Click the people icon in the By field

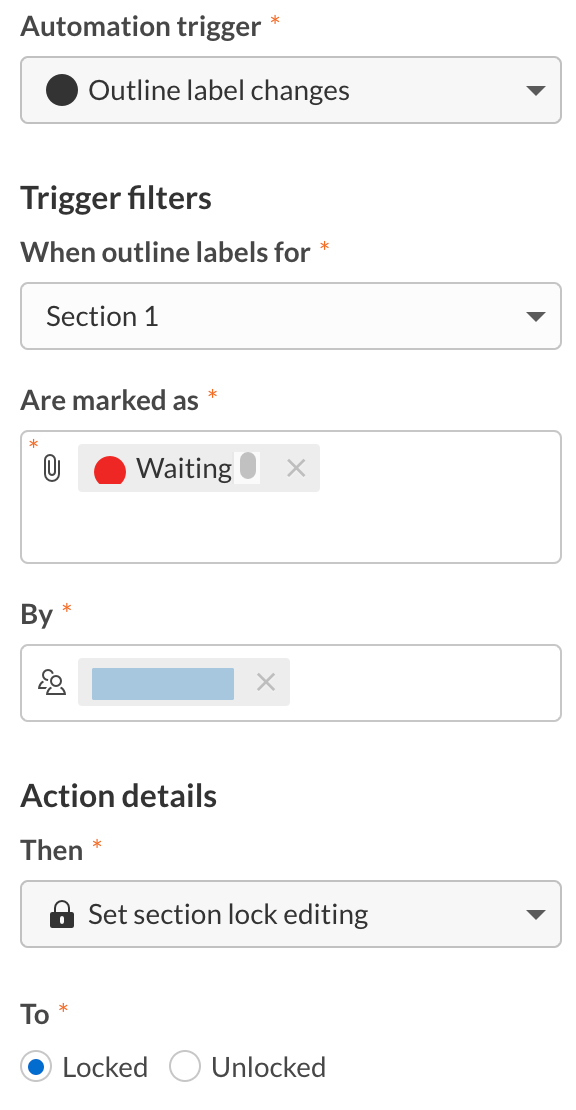point(52,682)
